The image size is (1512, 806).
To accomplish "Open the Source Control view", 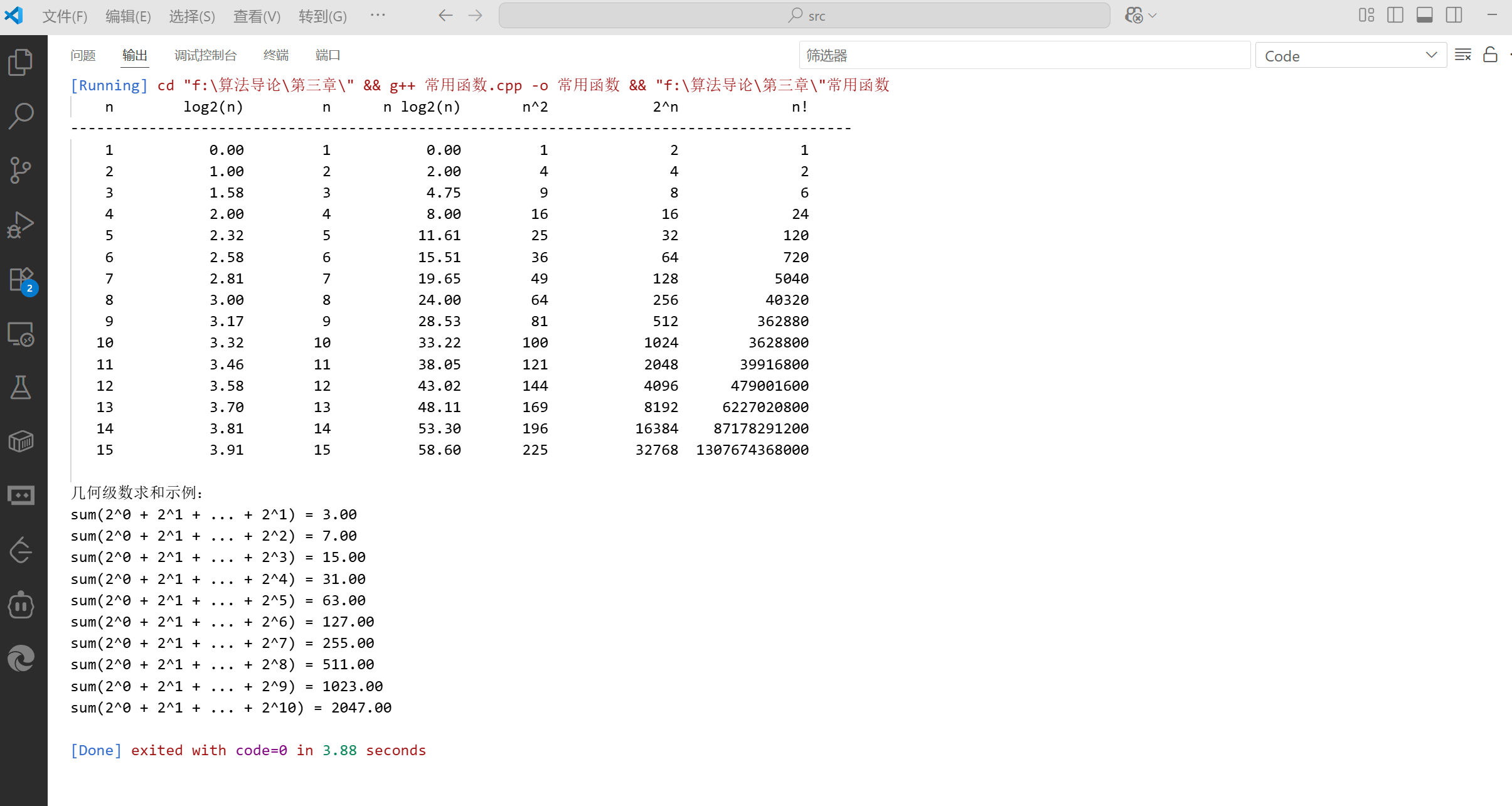I will click(21, 170).
